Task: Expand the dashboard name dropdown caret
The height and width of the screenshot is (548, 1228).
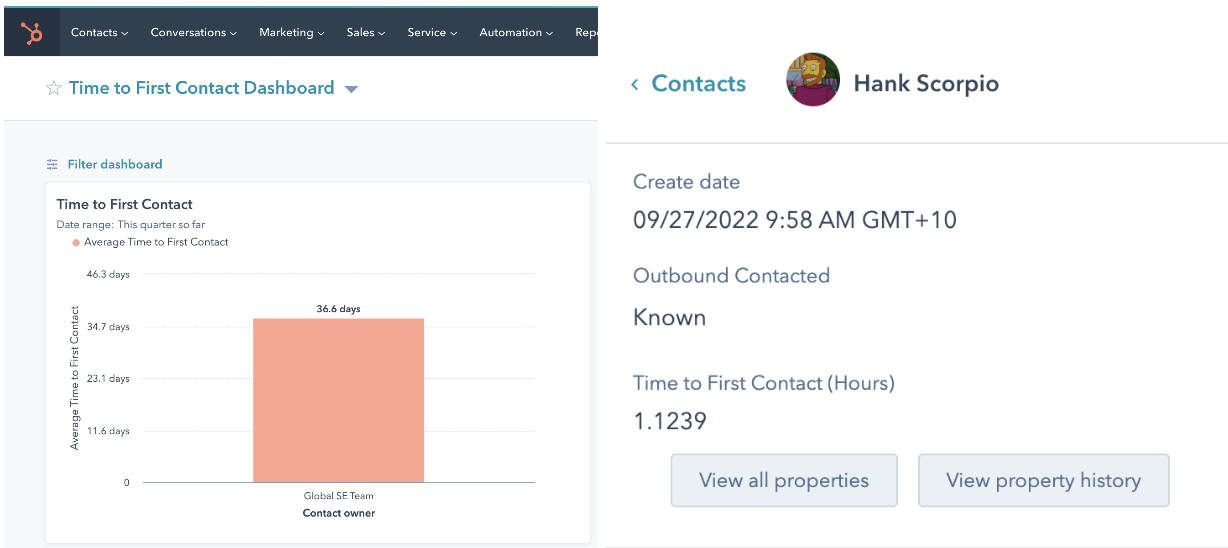Action: [x=351, y=89]
